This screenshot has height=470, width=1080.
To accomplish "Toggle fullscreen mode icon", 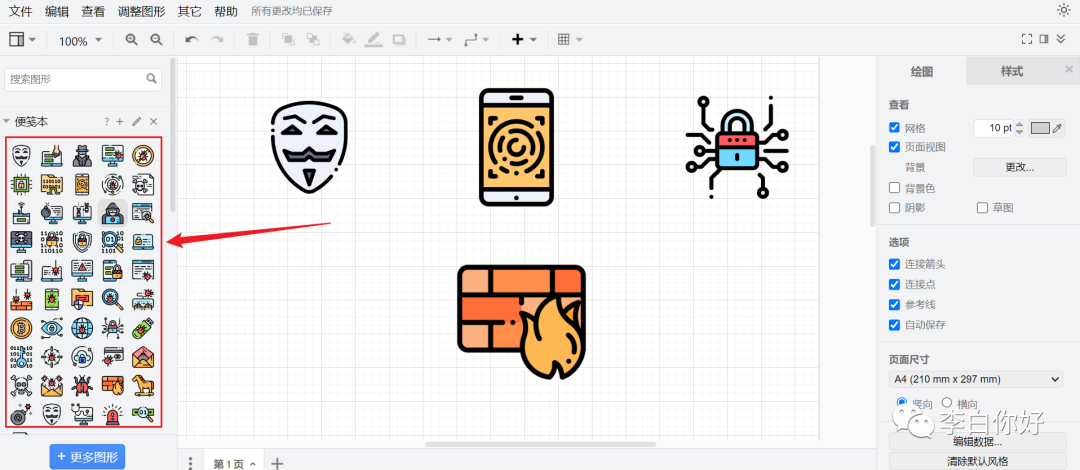I will (x=1027, y=39).
